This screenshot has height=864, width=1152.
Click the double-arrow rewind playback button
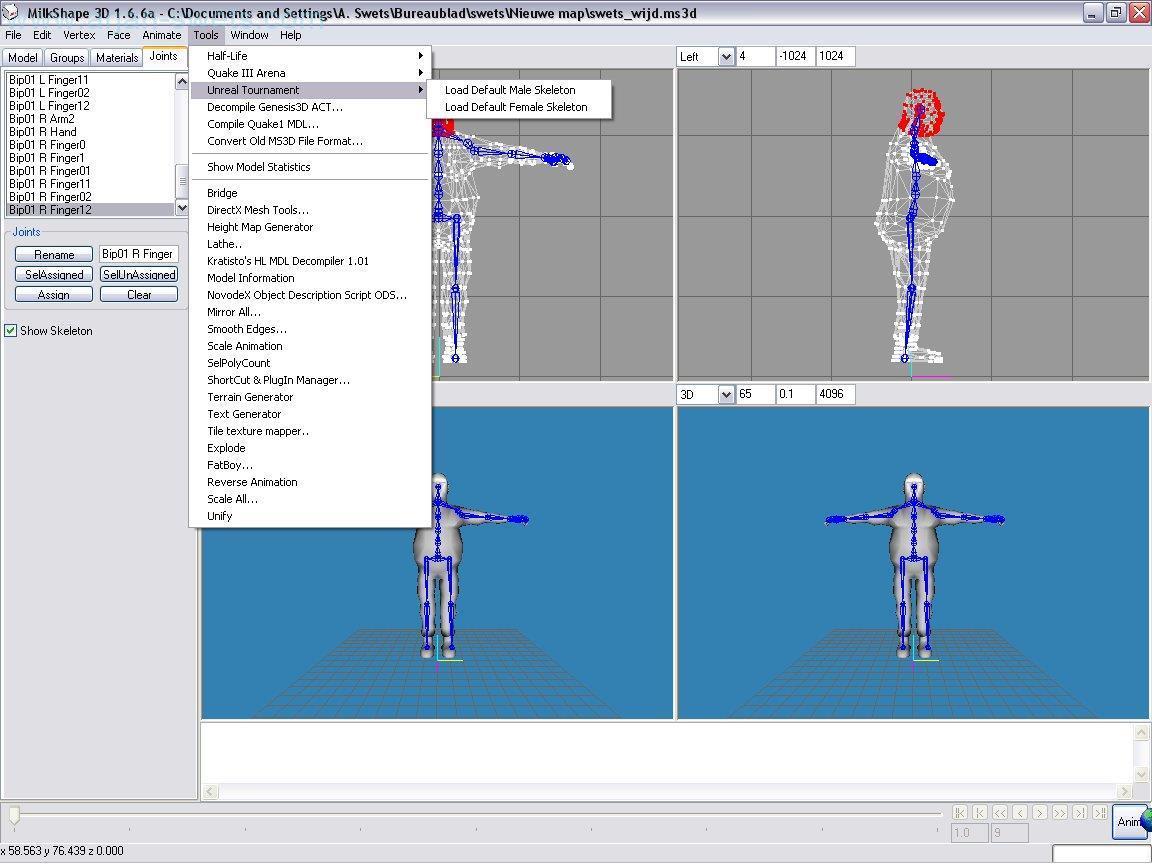coord(999,812)
